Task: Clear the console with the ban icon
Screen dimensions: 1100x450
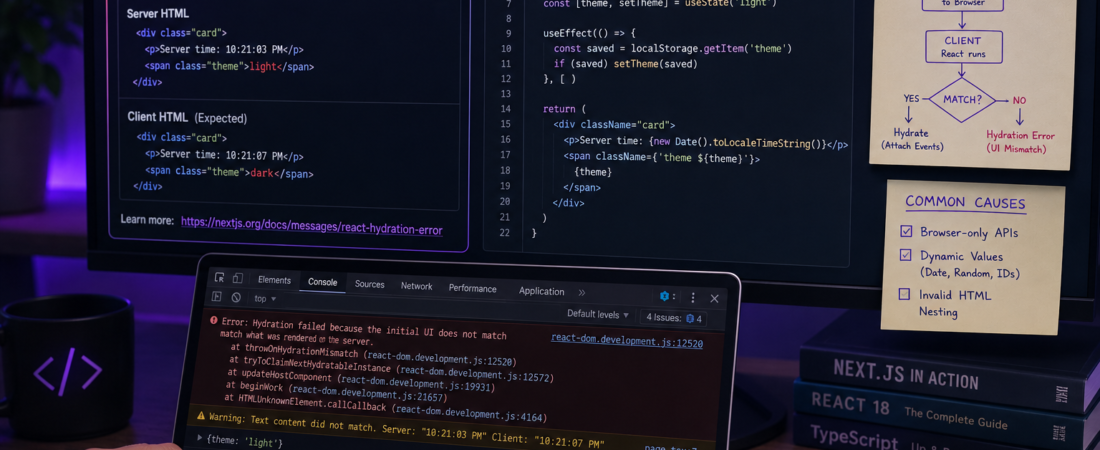Action: [x=236, y=298]
